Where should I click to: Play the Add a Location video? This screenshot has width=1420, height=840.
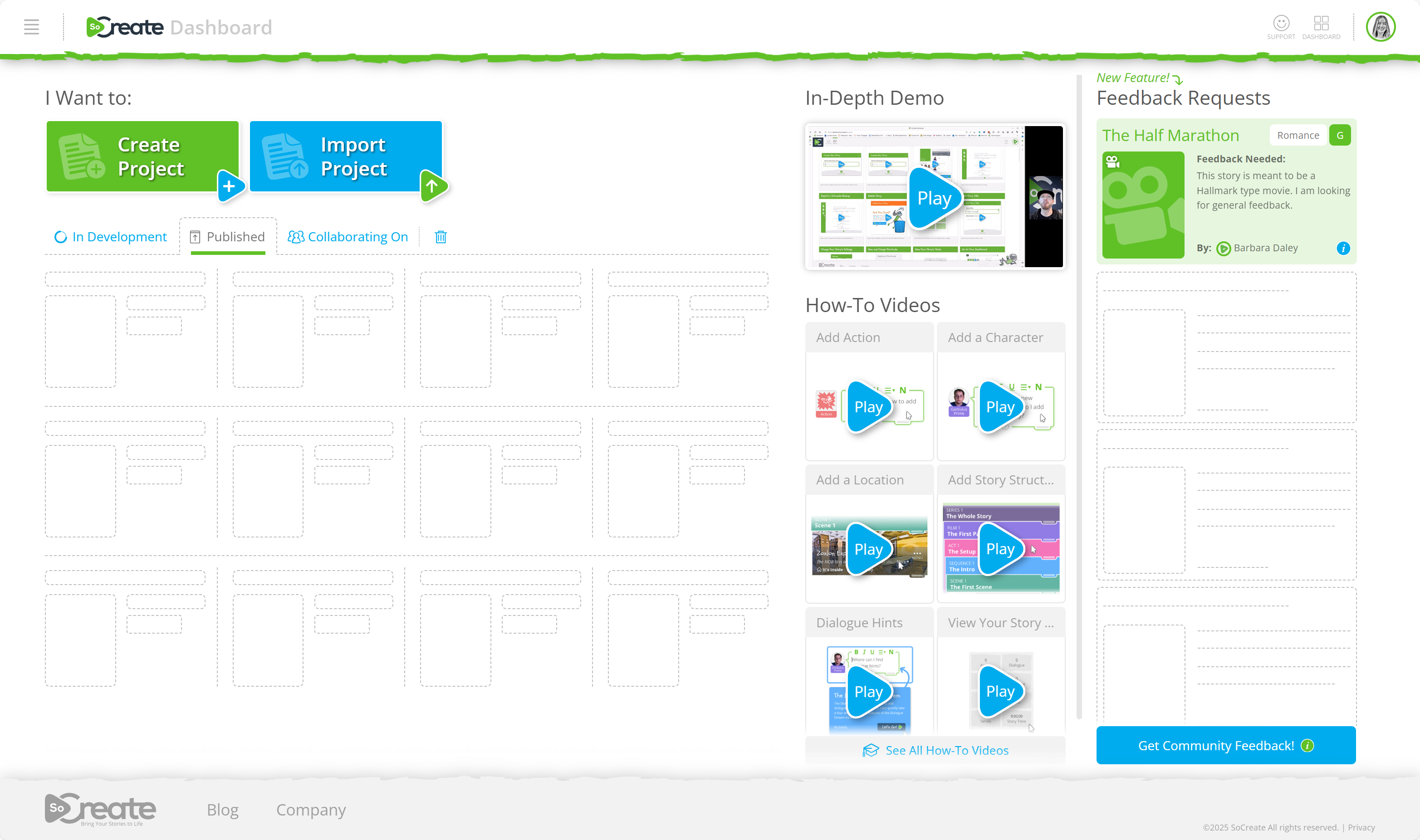pos(868,548)
